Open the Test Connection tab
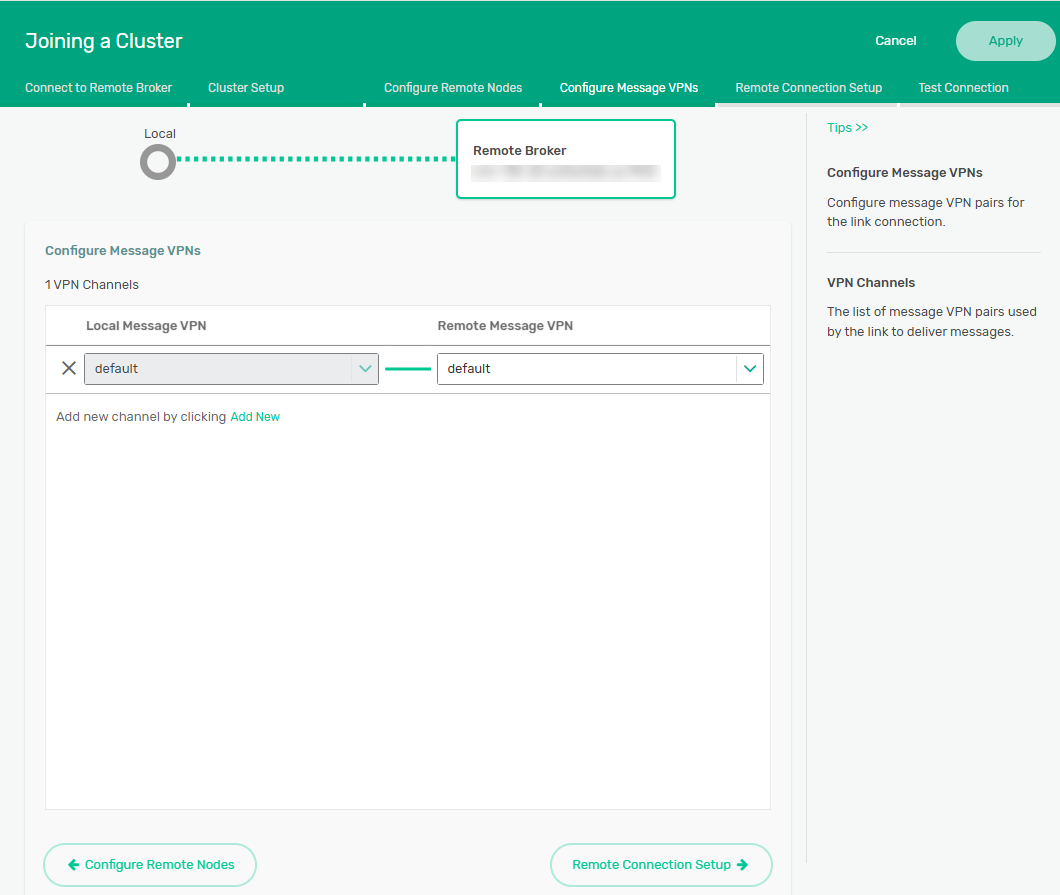 point(963,88)
